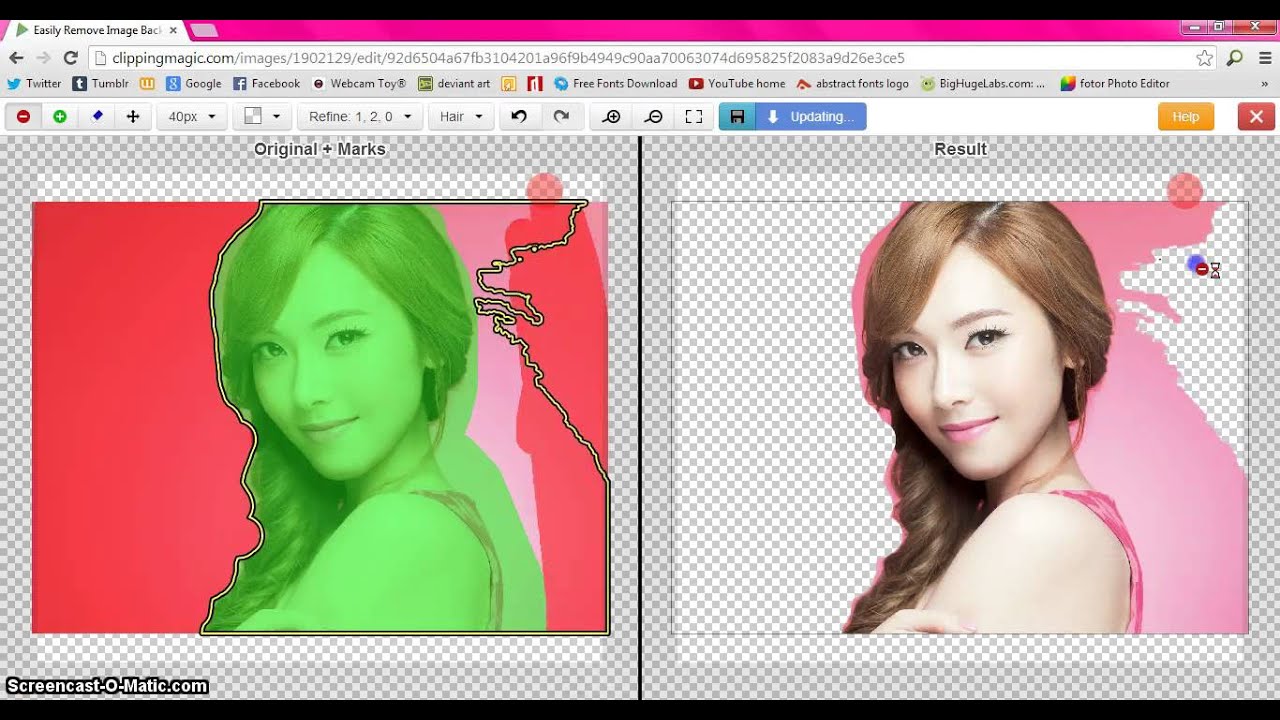
Task: Click the address bar URL field
Action: coord(640,58)
